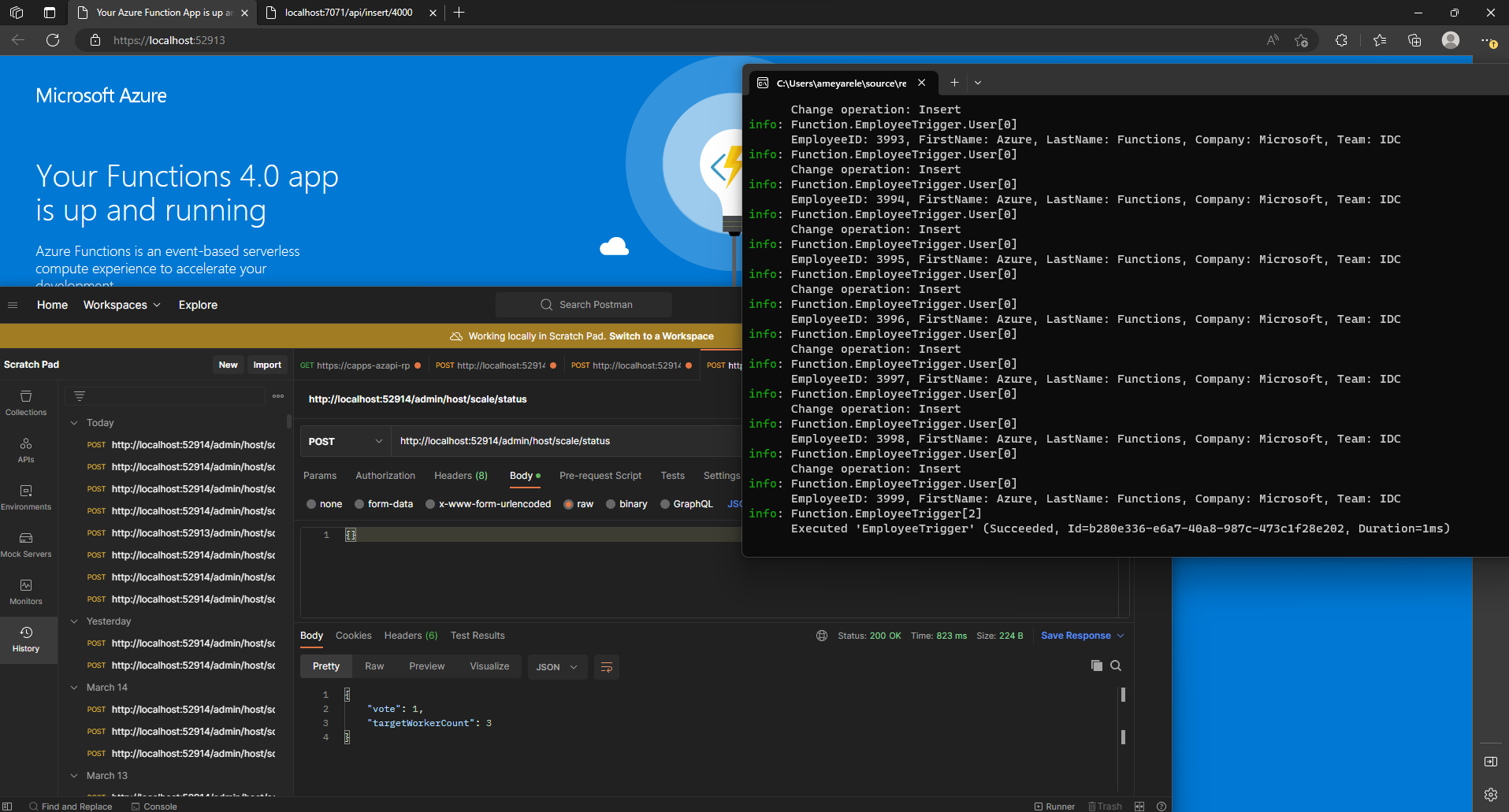Open request Headers (8) tab
The height and width of the screenshot is (812, 1509).
pyautogui.click(x=461, y=476)
